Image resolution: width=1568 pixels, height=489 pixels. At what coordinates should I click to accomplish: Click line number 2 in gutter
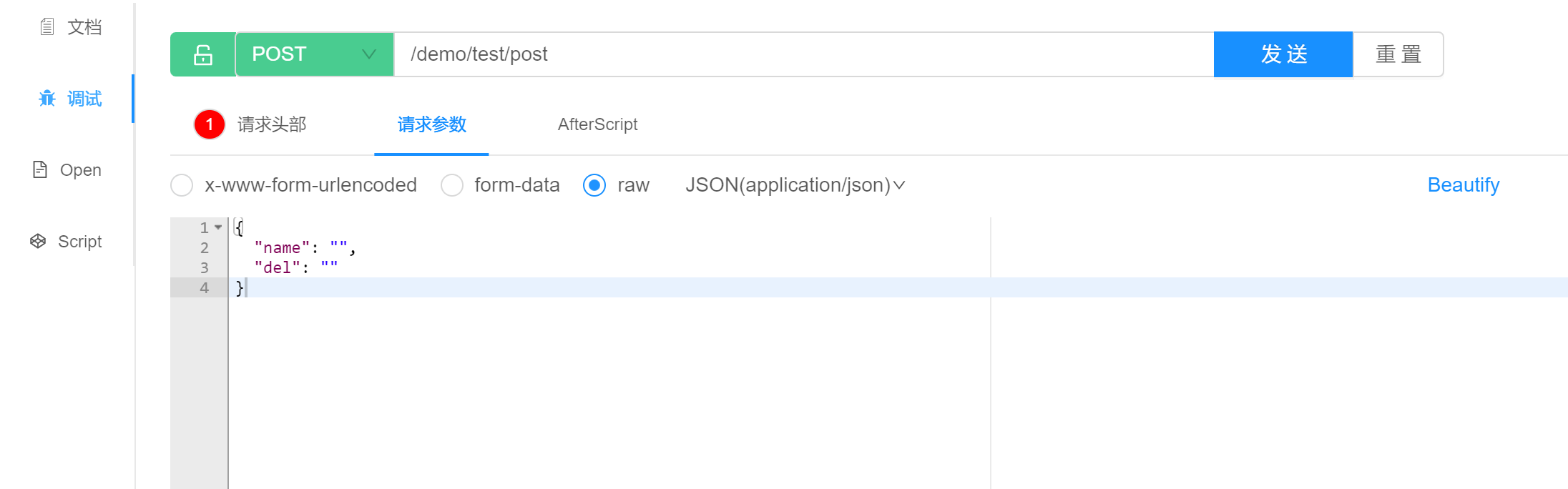[205, 247]
